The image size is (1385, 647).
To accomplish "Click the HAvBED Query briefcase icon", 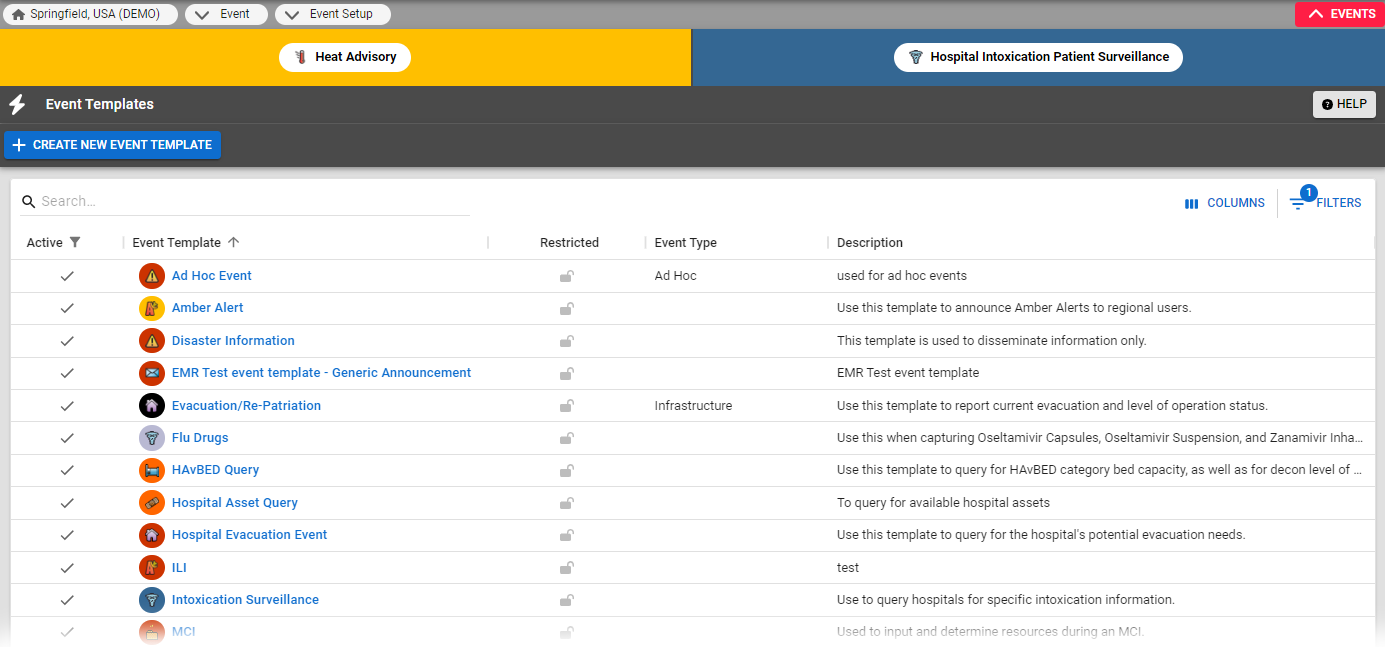I will pos(151,470).
